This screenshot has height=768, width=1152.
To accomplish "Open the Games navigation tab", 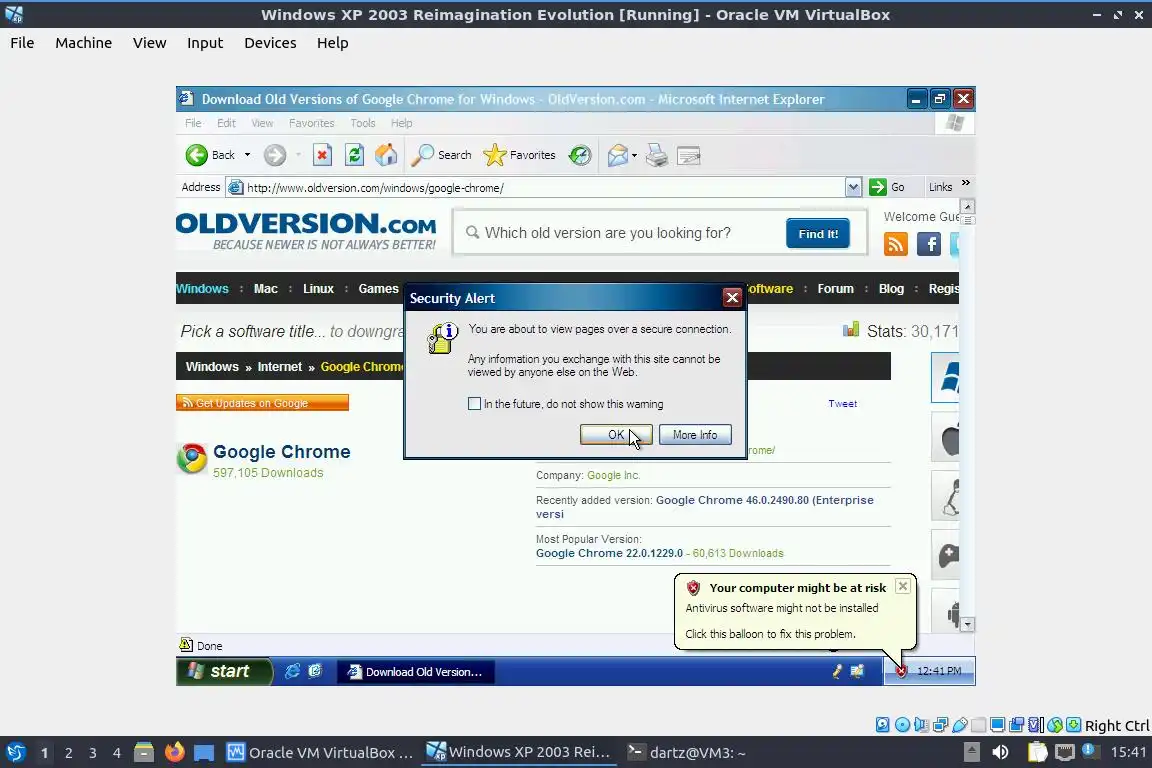I will (378, 289).
